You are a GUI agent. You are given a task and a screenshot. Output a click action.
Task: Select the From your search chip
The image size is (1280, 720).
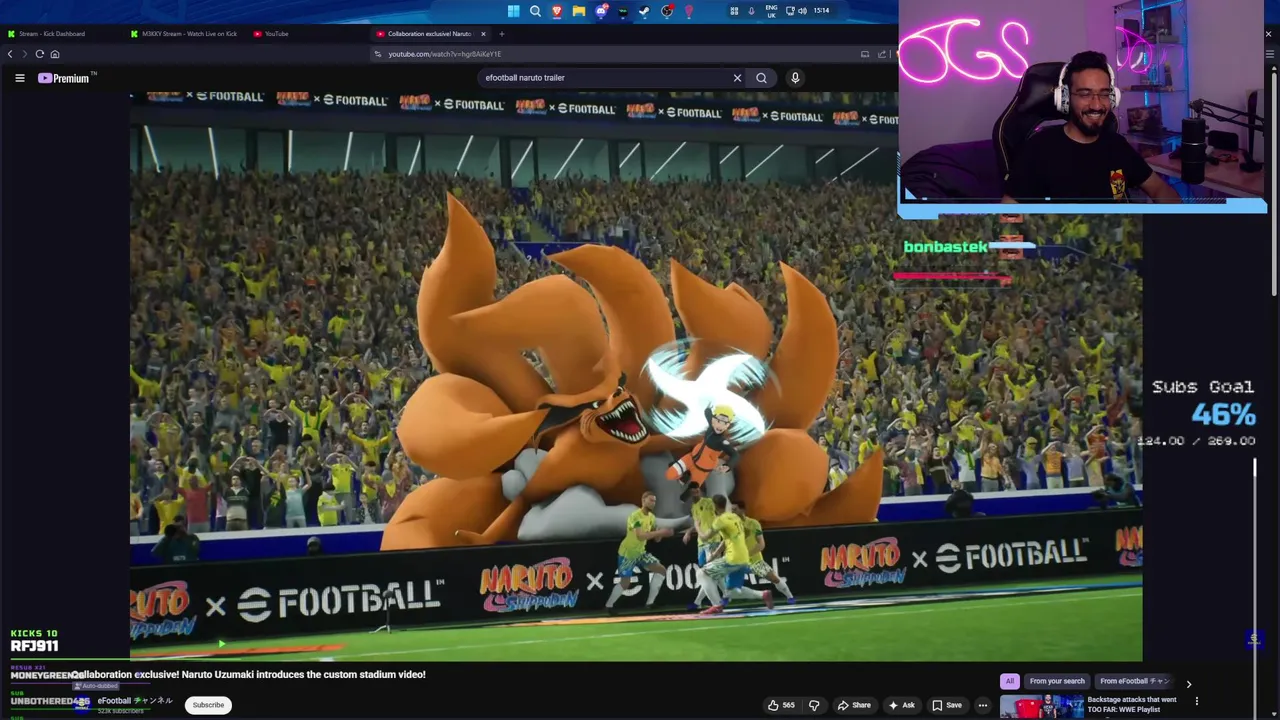point(1057,681)
